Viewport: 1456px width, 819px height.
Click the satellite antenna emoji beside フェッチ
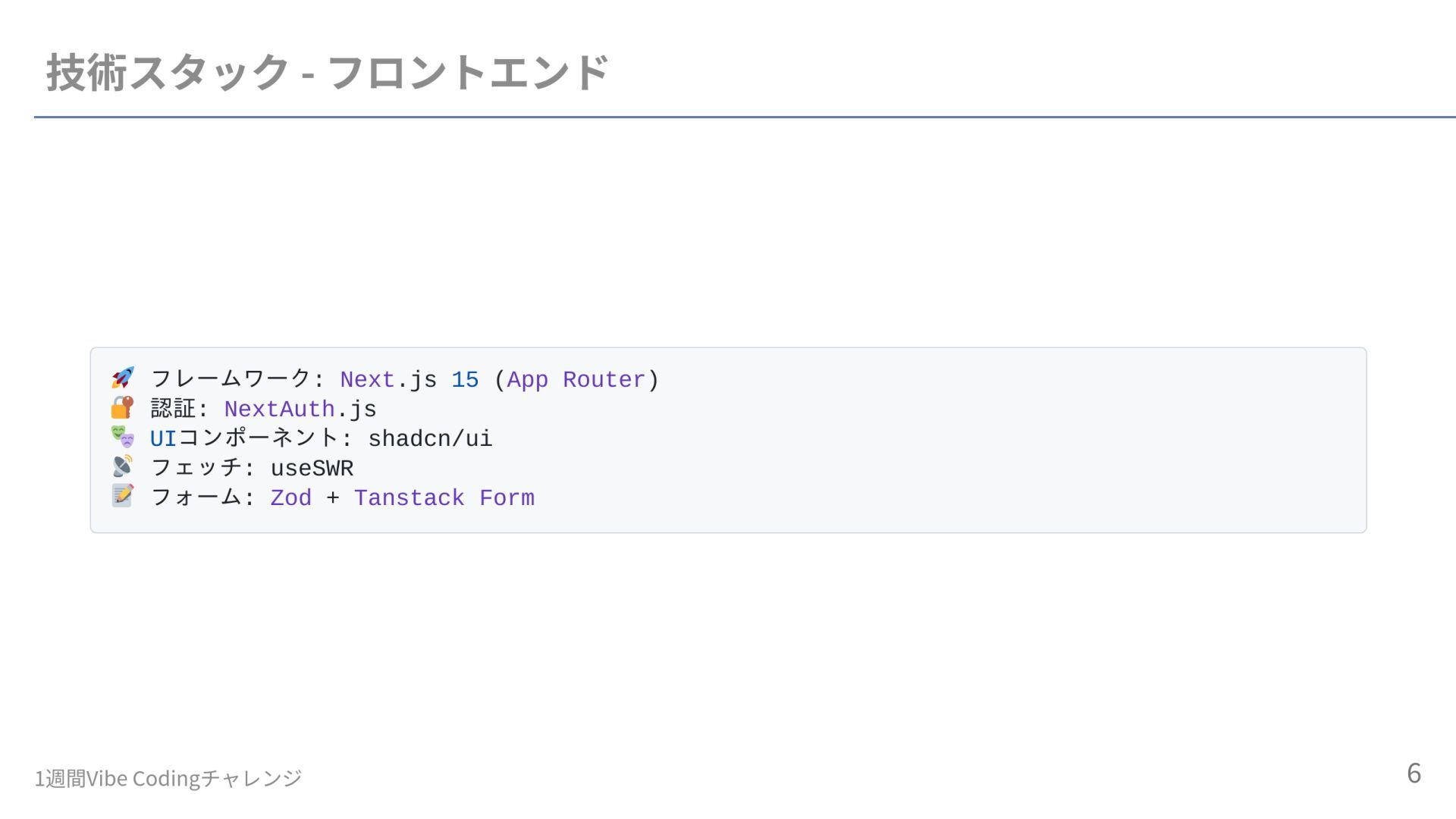(123, 466)
